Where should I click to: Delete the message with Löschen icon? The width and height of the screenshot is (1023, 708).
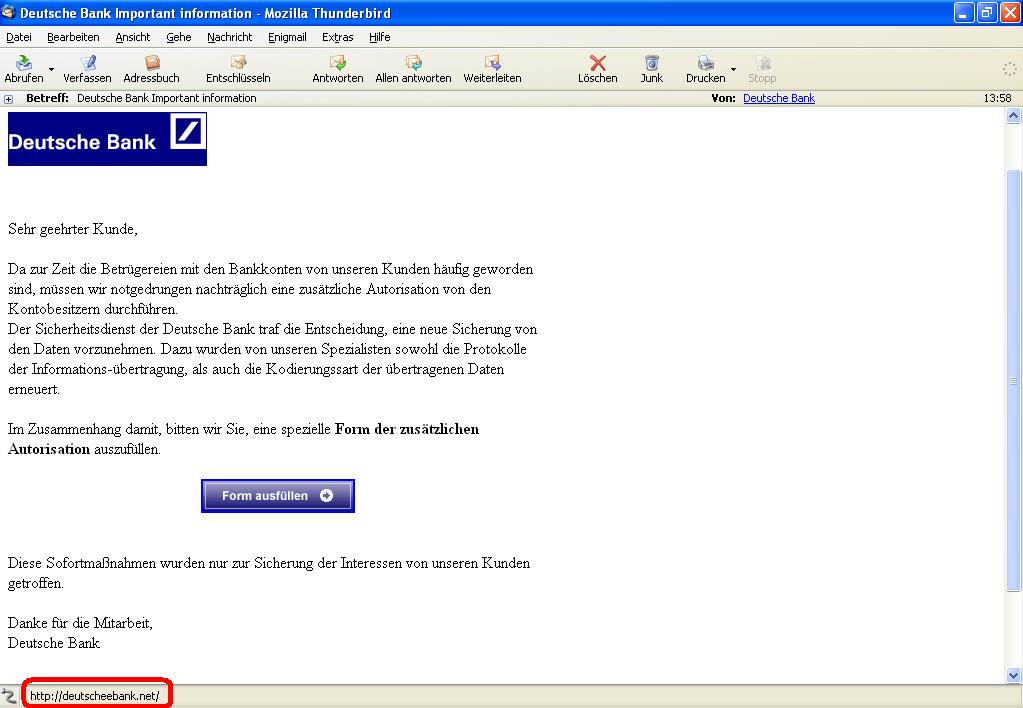click(x=598, y=63)
